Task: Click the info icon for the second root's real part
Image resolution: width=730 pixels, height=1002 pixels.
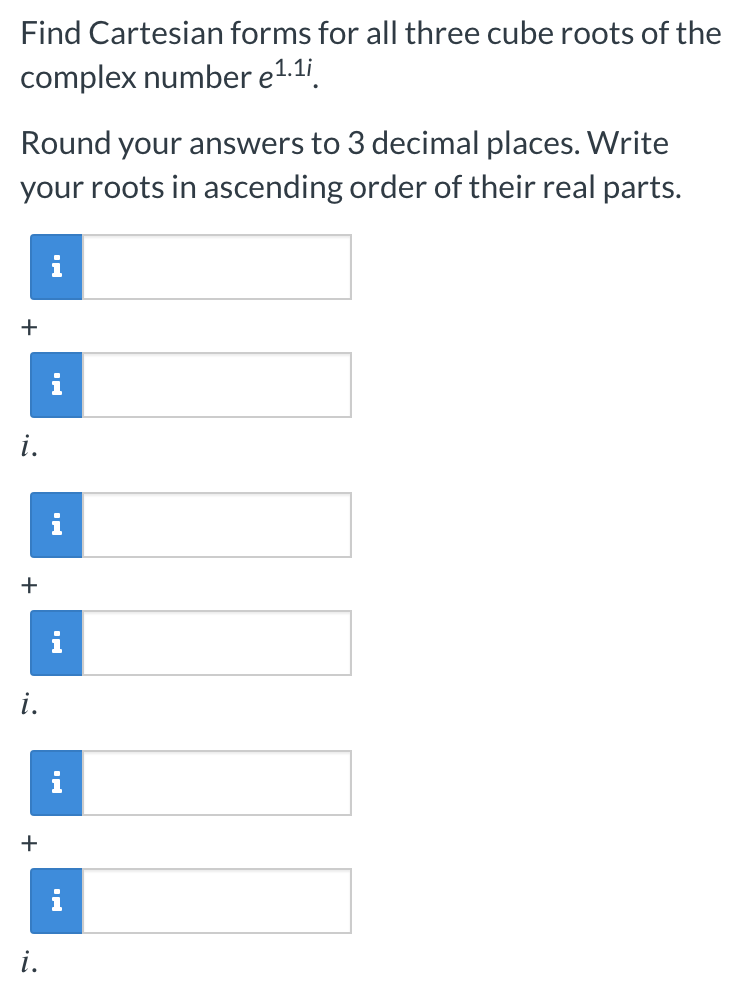Action: (x=56, y=524)
